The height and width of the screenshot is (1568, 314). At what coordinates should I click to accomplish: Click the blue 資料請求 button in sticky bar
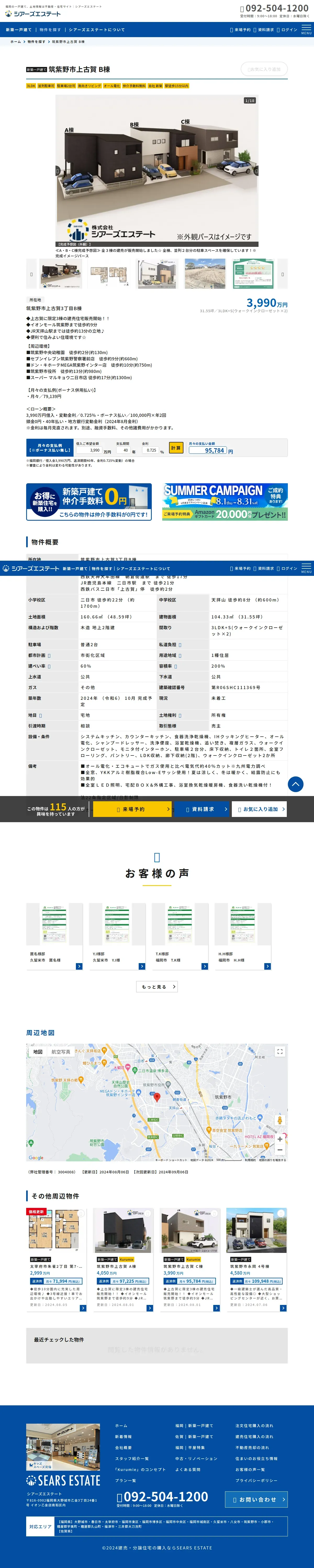point(201,809)
